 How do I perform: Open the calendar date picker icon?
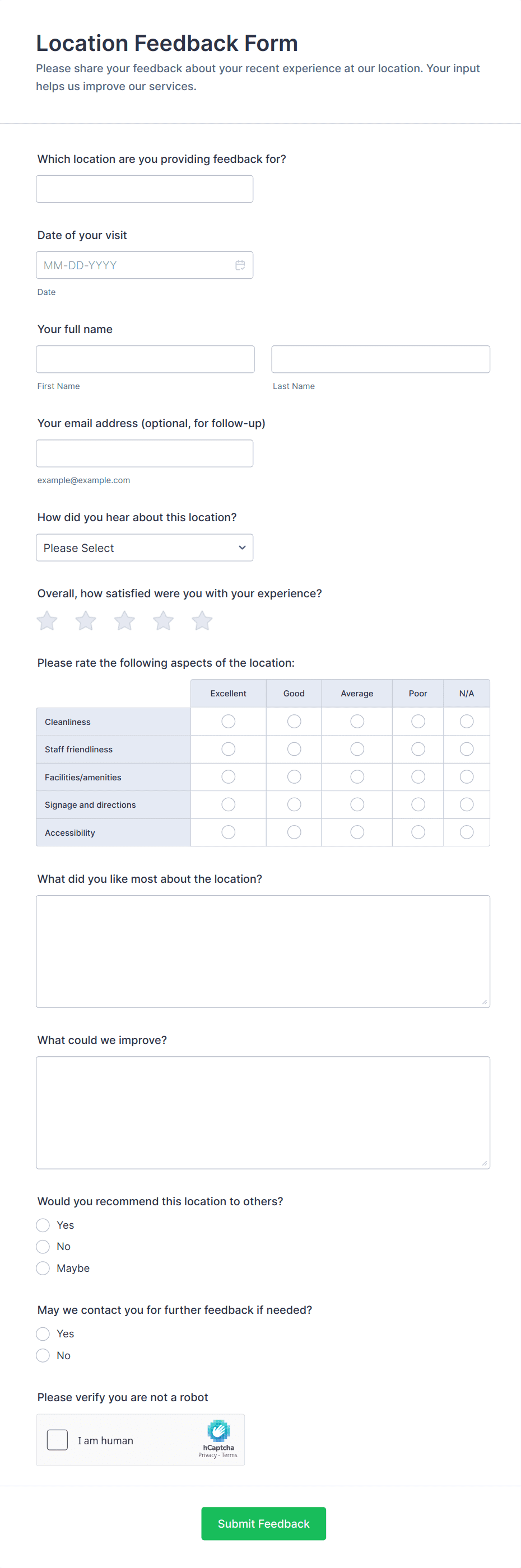click(240, 265)
